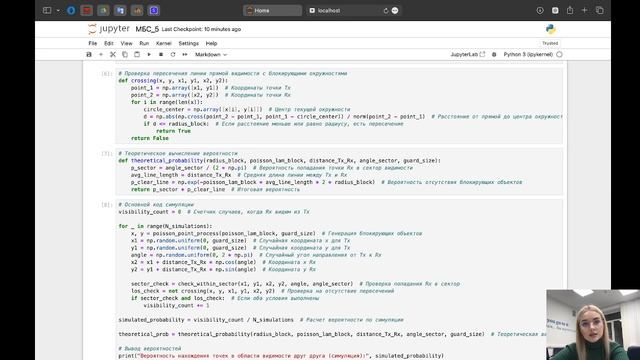The height and width of the screenshot is (360, 640).
Task: Open the green-yellow favorite icon
Action: 103,10
